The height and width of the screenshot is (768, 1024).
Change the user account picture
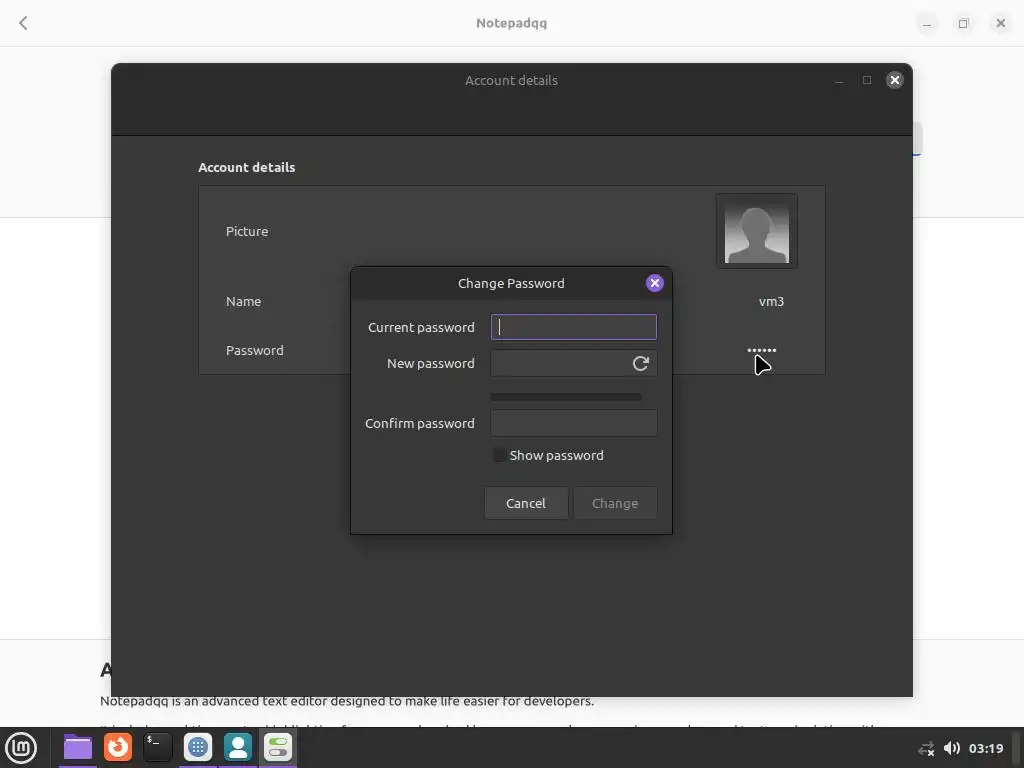[x=756, y=231]
